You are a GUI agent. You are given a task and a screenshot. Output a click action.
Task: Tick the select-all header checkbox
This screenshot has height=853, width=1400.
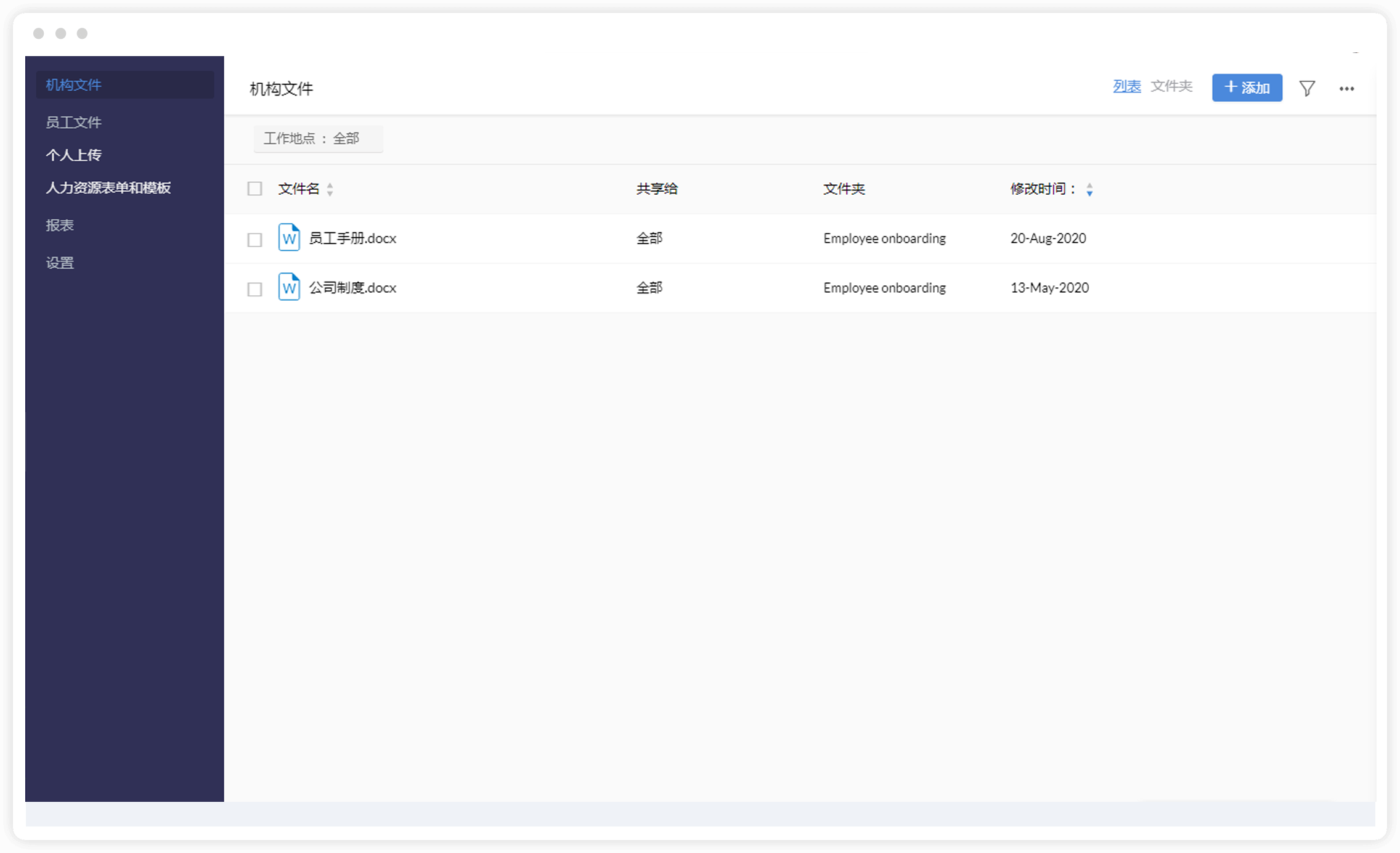[254, 189]
